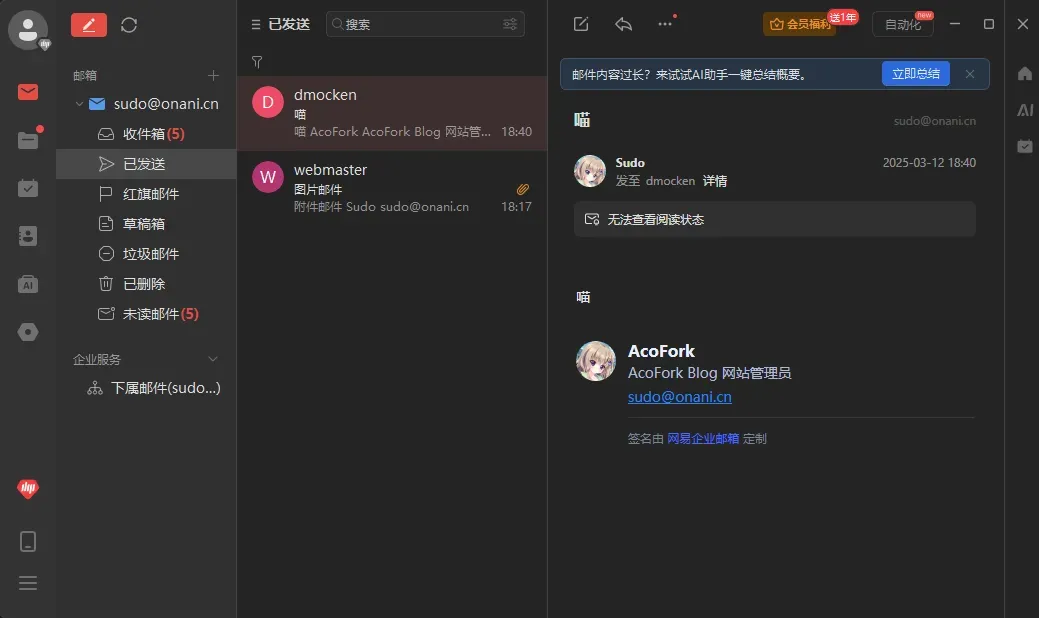Click the filter funnel icon above mail list
Image resolution: width=1039 pixels, height=618 pixels.
point(257,62)
